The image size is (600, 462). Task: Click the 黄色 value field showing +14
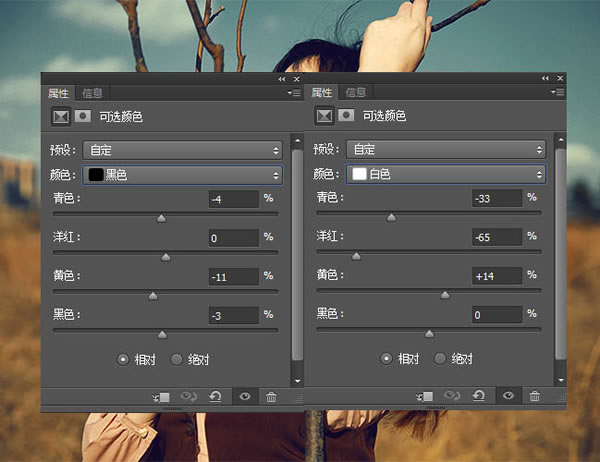[x=497, y=275]
